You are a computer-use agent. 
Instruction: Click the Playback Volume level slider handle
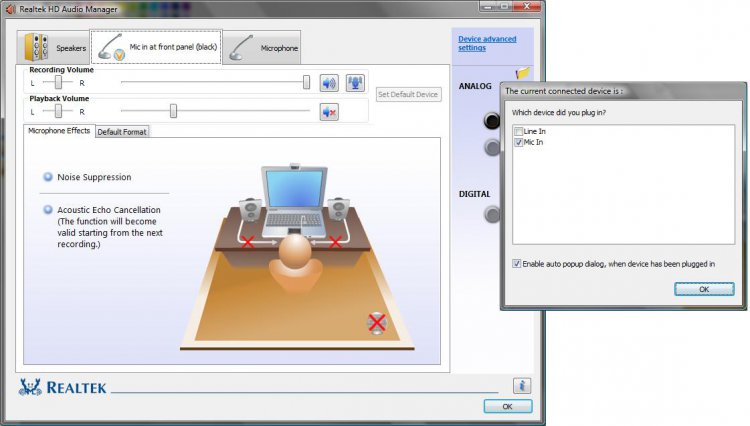[x=173, y=111]
